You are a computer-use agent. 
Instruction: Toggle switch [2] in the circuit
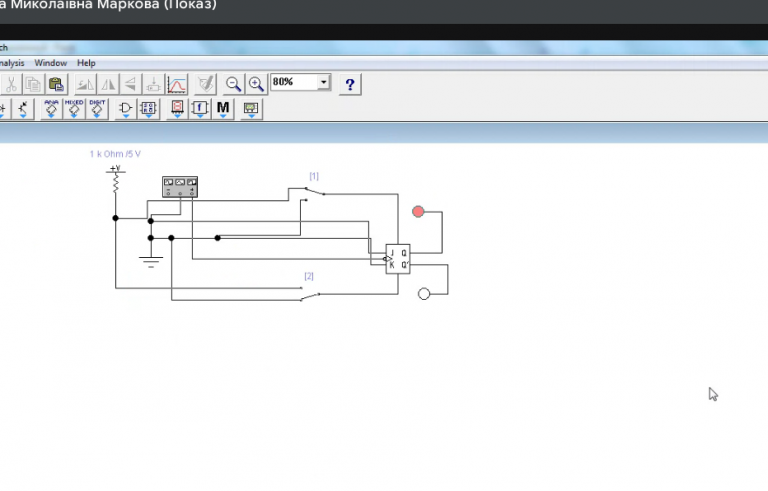tap(310, 296)
